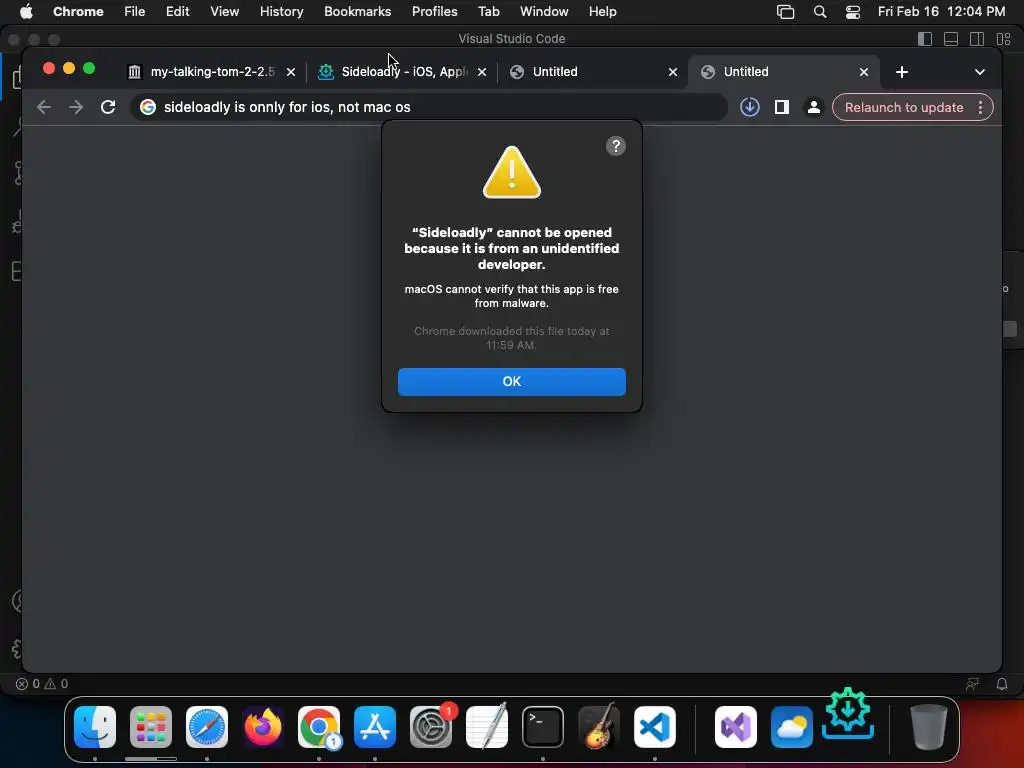The image size is (1024, 768).
Task: Close the my-talking-tom tab
Action: coord(291,72)
